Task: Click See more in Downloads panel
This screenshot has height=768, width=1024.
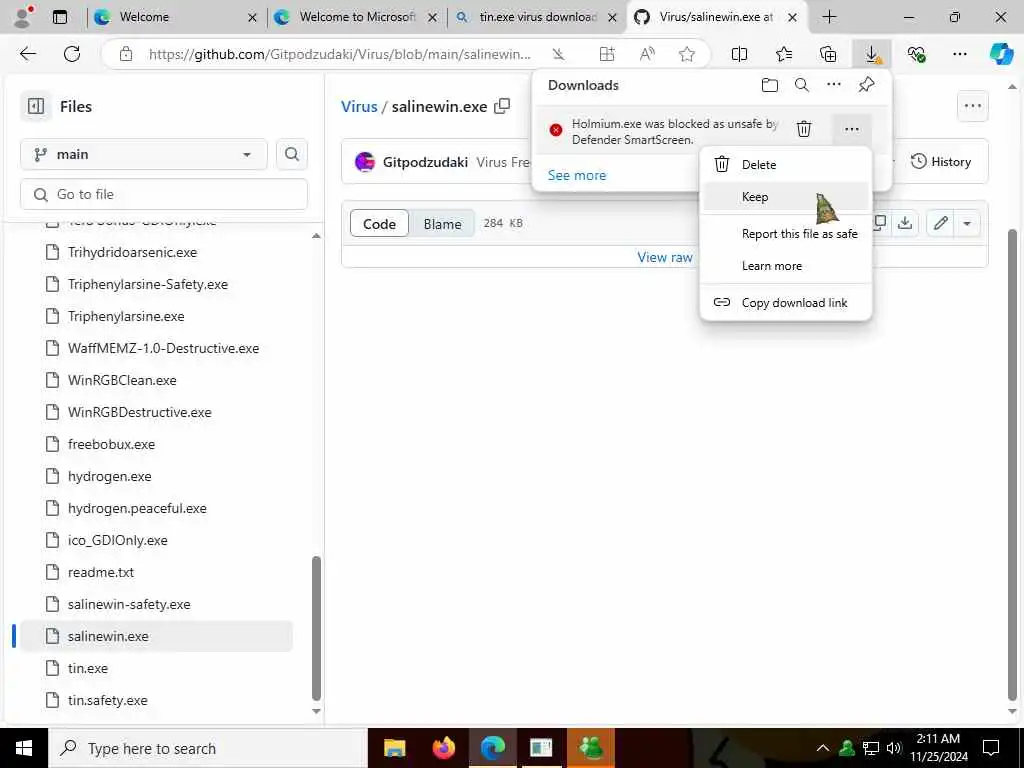Action: tap(577, 175)
